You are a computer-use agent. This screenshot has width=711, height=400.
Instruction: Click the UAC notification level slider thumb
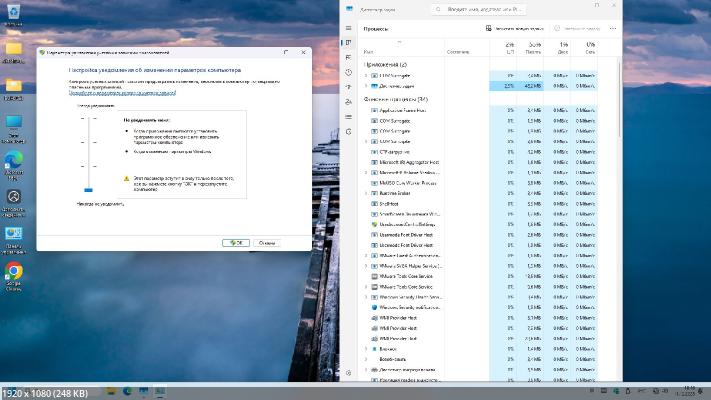click(x=88, y=188)
